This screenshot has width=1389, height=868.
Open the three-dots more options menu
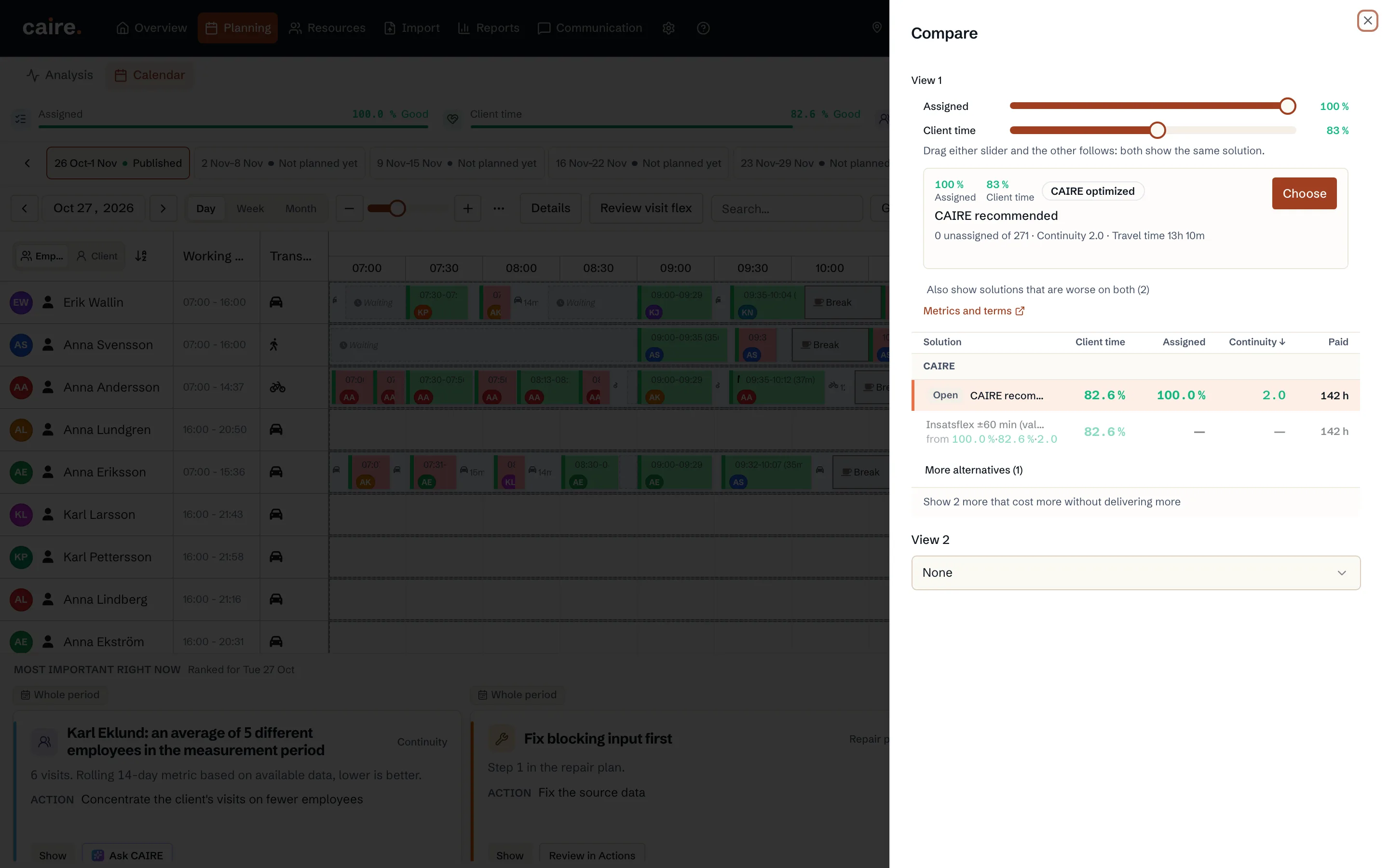[x=499, y=208]
